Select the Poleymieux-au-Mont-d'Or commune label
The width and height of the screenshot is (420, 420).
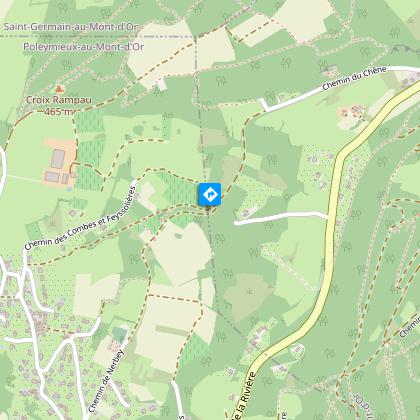point(83,47)
